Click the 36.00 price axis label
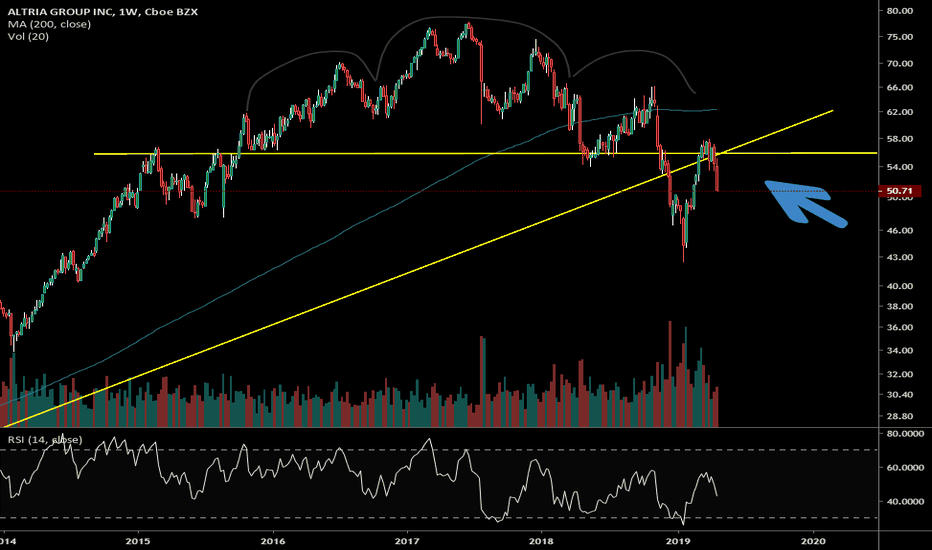 click(x=899, y=328)
